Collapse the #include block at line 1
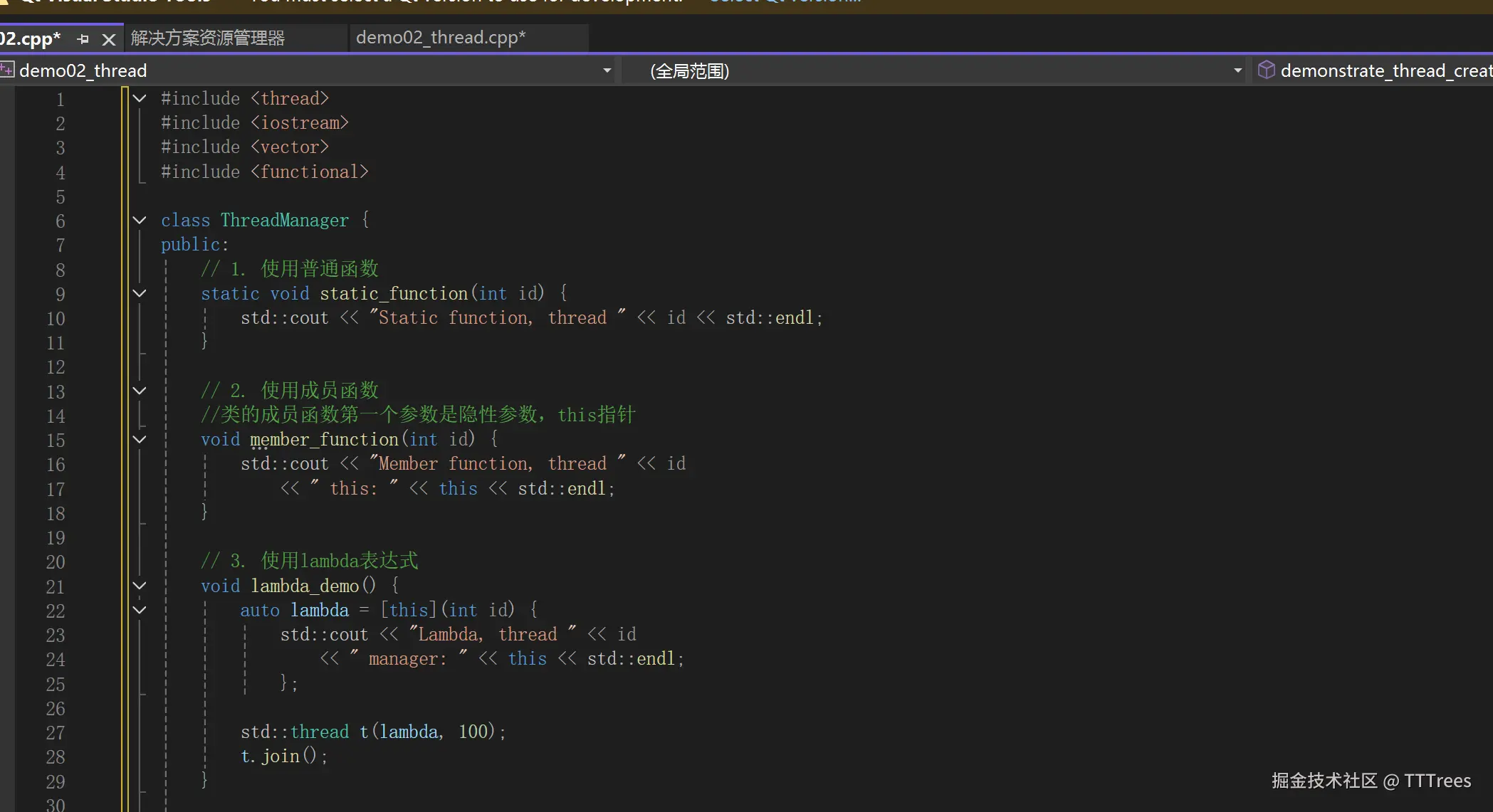This screenshot has width=1493, height=812. (x=140, y=98)
